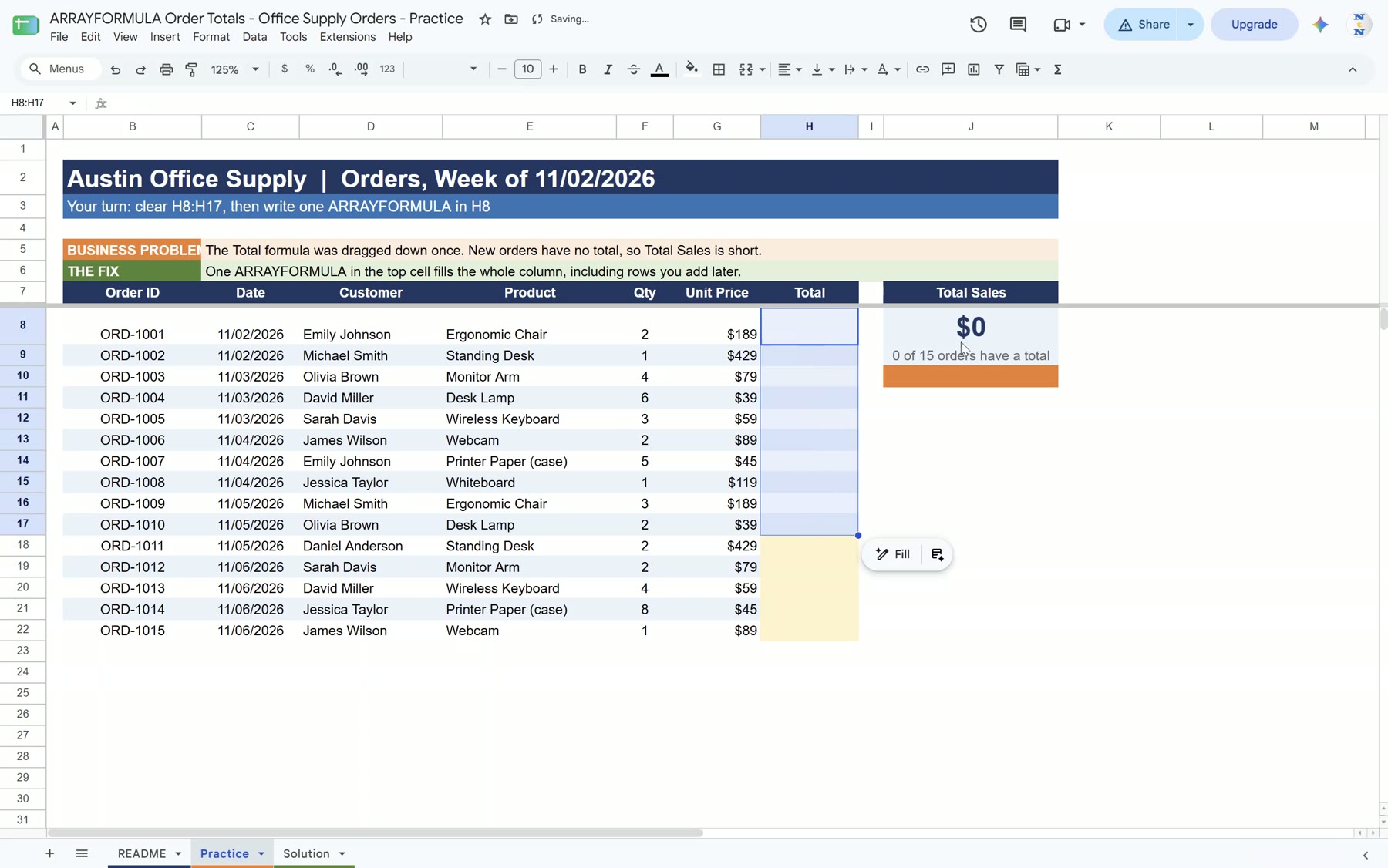Click the Upgrade button
The height and width of the screenshot is (868, 1388).
coord(1254,25)
